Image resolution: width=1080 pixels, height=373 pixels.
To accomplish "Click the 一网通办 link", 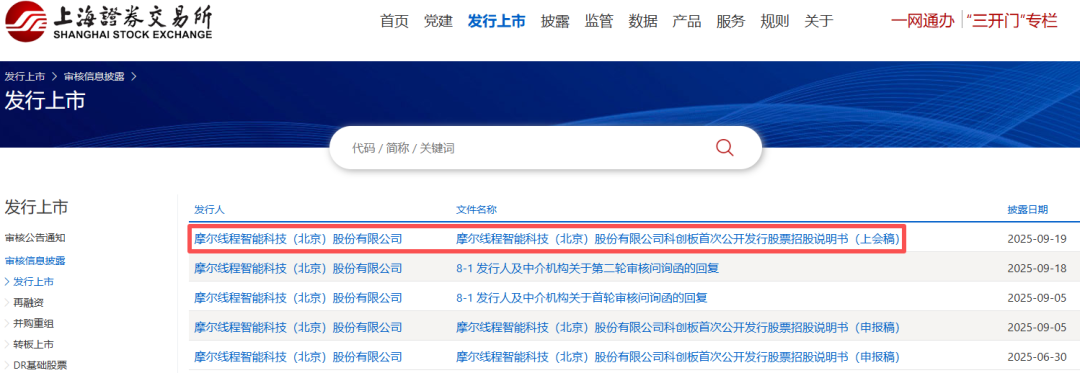I will [922, 21].
